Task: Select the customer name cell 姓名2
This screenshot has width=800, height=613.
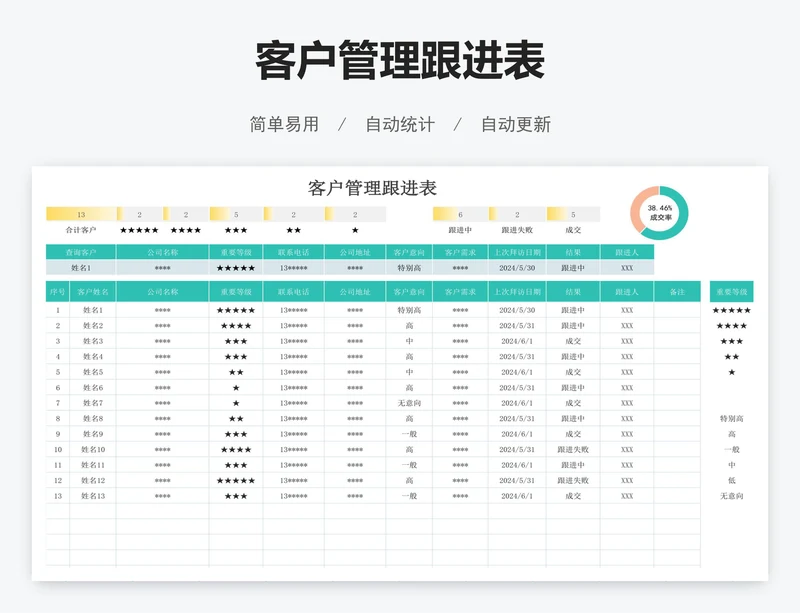Action: (x=93, y=326)
